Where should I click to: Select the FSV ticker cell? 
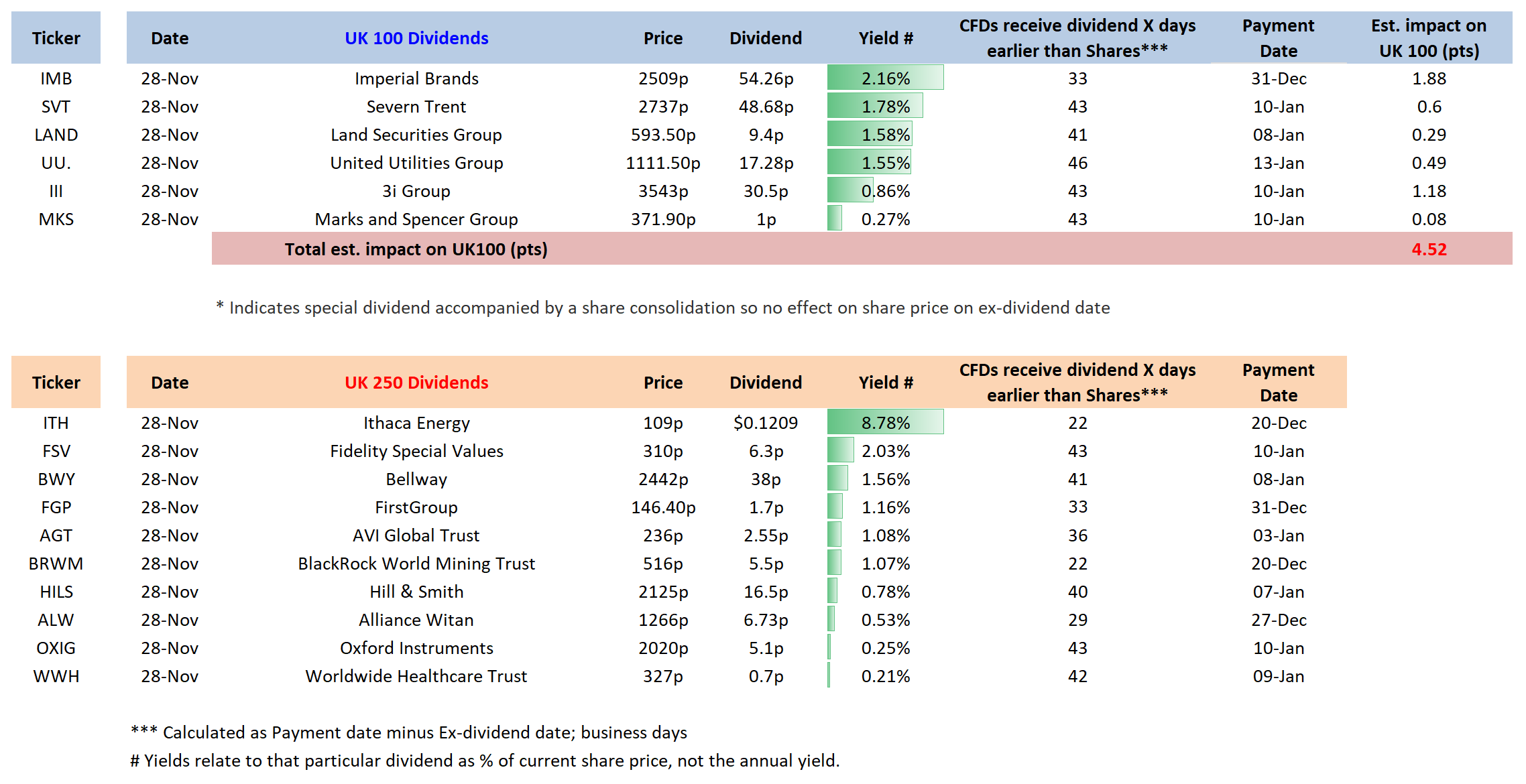(56, 451)
